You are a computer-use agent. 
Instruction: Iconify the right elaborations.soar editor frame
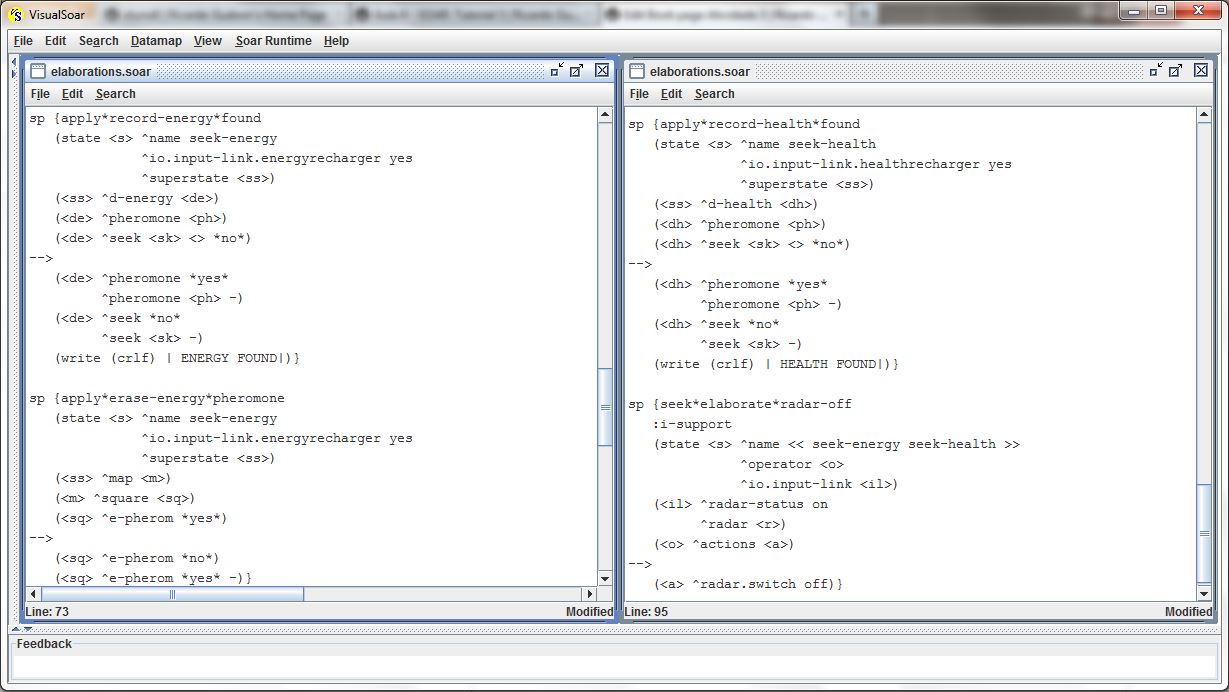1156,70
